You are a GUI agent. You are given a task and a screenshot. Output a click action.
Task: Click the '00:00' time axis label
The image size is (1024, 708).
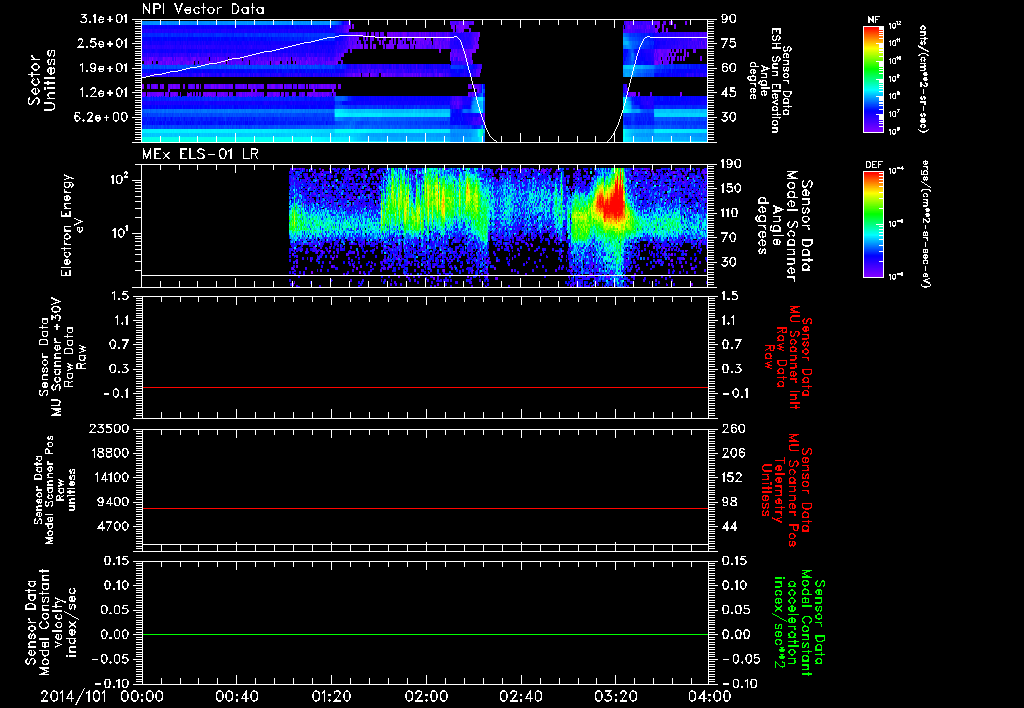coord(142,696)
